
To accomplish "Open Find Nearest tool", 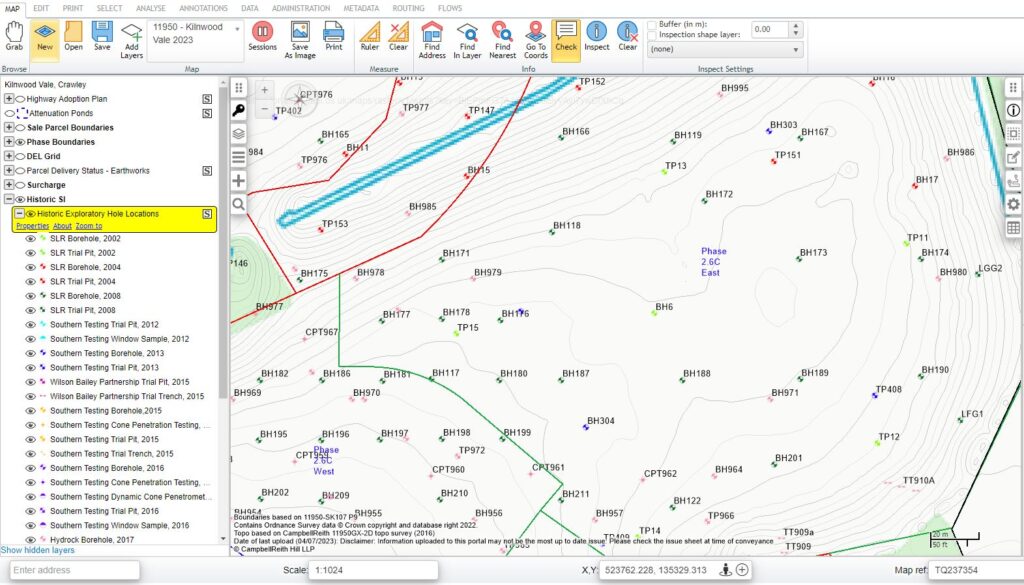I will click(x=502, y=40).
